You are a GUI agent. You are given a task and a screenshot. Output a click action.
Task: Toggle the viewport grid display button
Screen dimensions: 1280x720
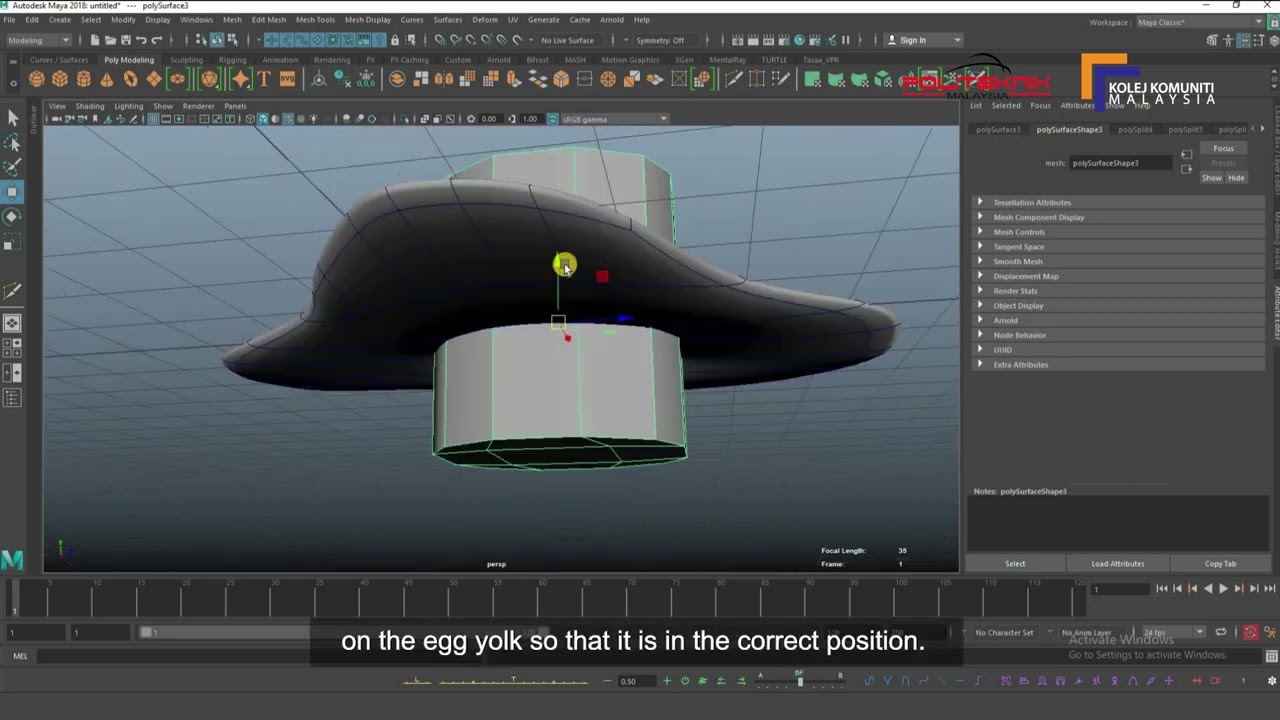[153, 119]
